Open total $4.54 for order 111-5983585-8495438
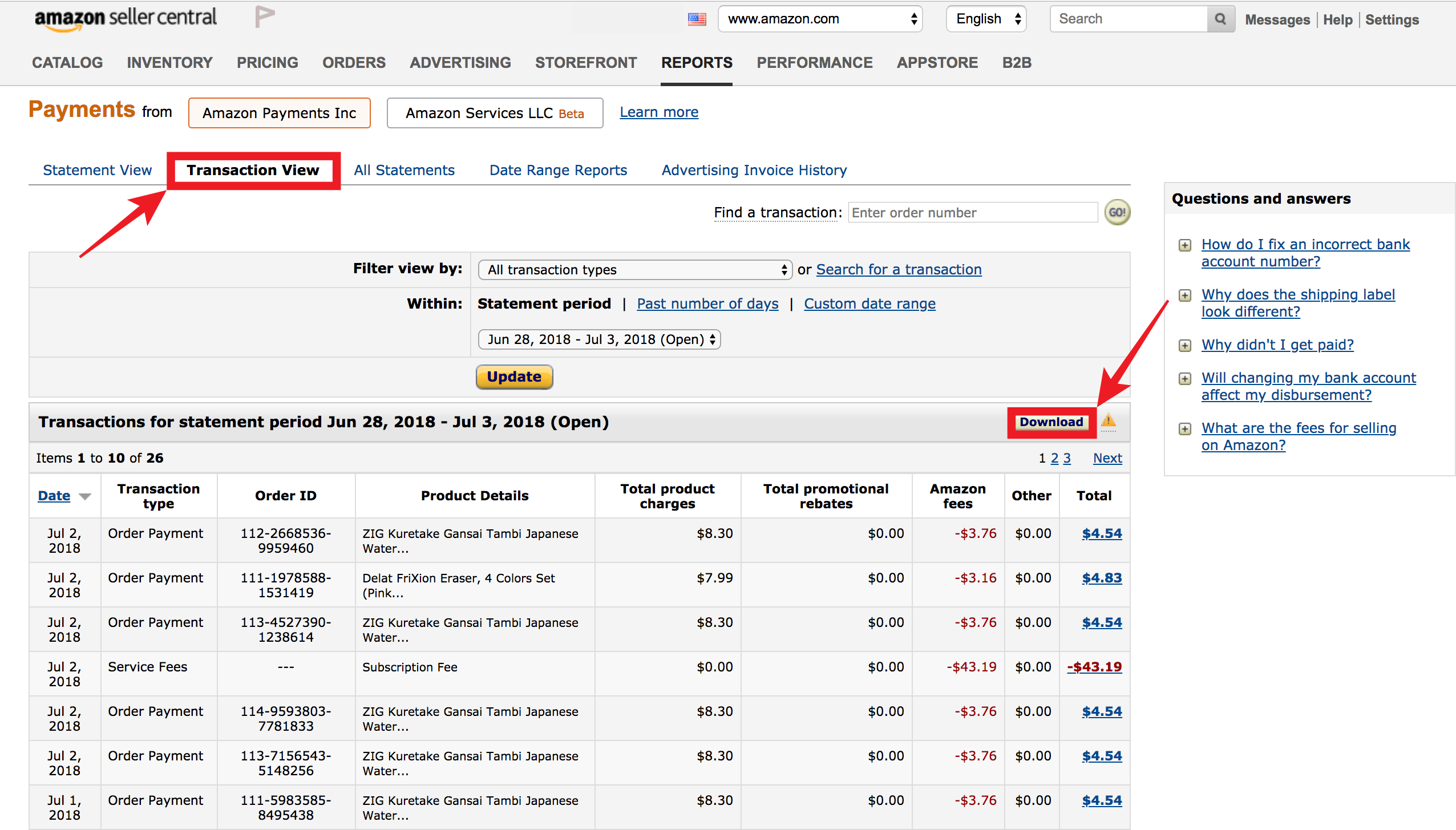1456x830 pixels. (1102, 800)
